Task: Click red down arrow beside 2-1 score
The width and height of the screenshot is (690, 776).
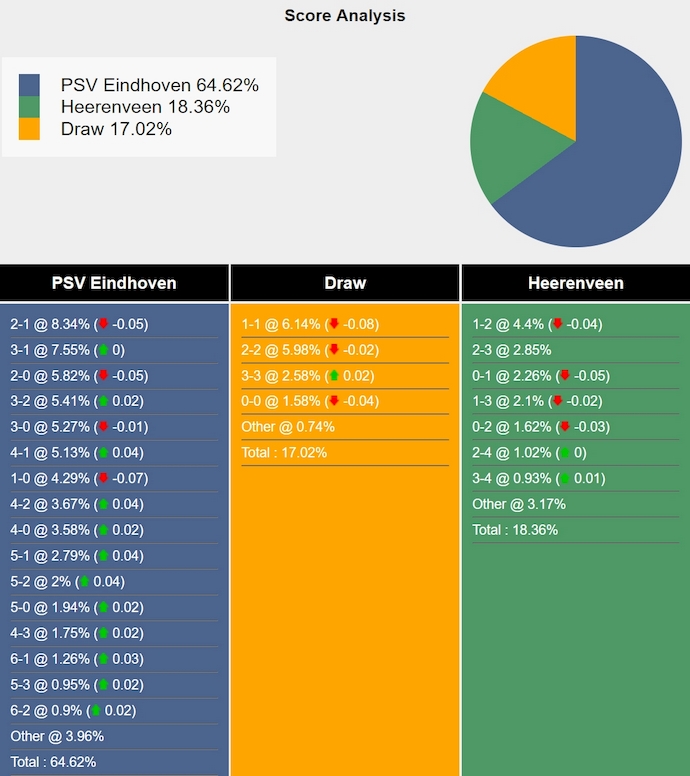Action: pos(103,324)
